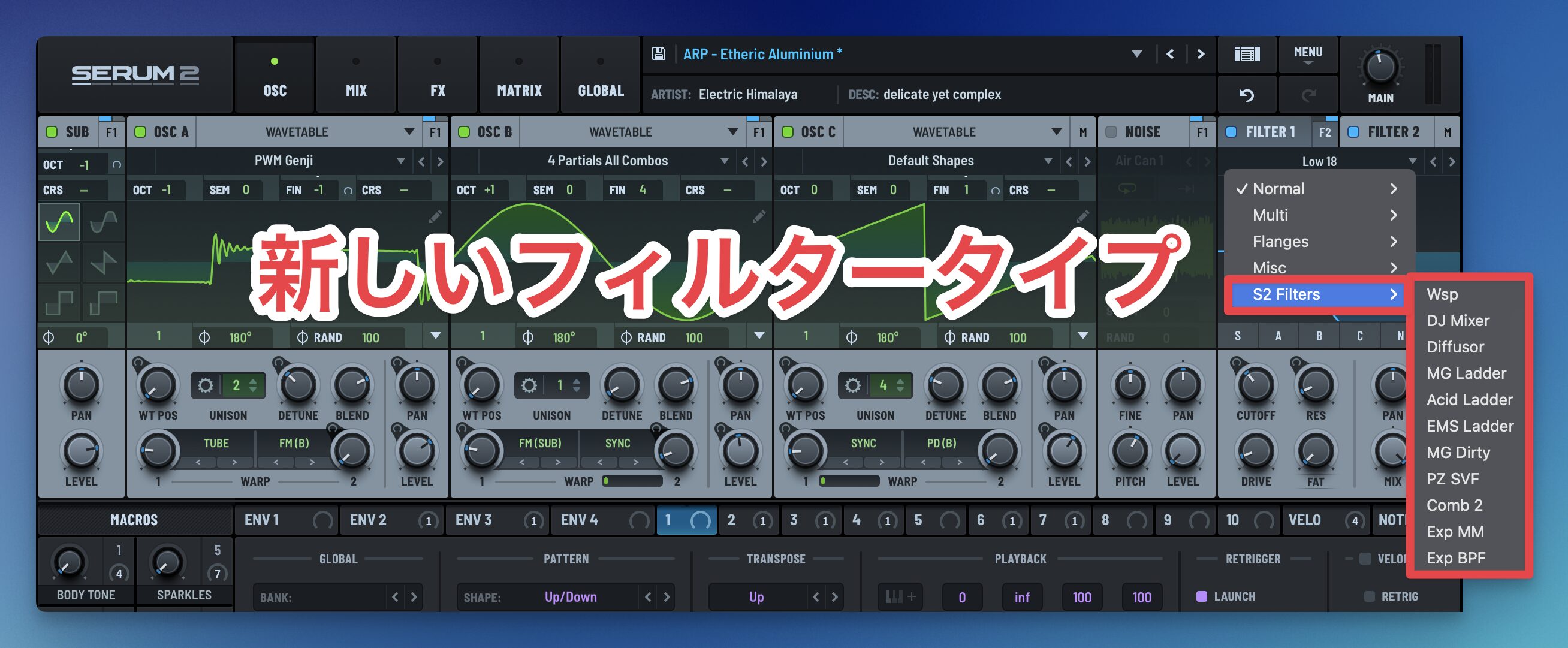Screen dimensions: 1568x648
Task: Select the ENV 2 modulation tab
Action: (x=392, y=520)
